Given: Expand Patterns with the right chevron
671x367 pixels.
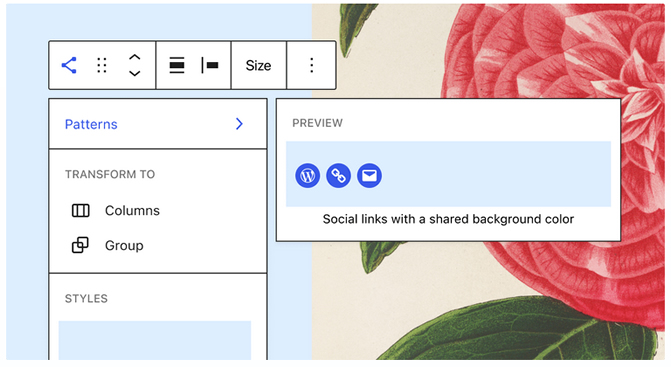Looking at the screenshot, I should click(x=239, y=124).
